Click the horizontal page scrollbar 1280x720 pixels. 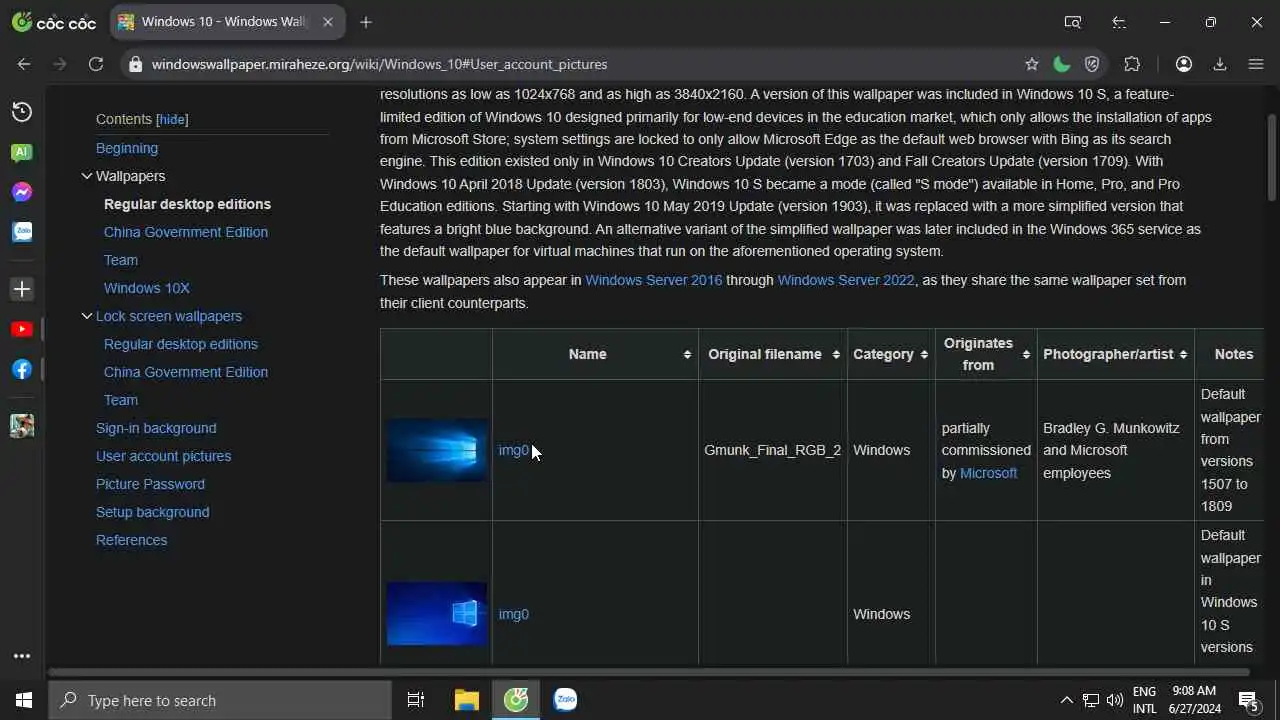(648, 672)
